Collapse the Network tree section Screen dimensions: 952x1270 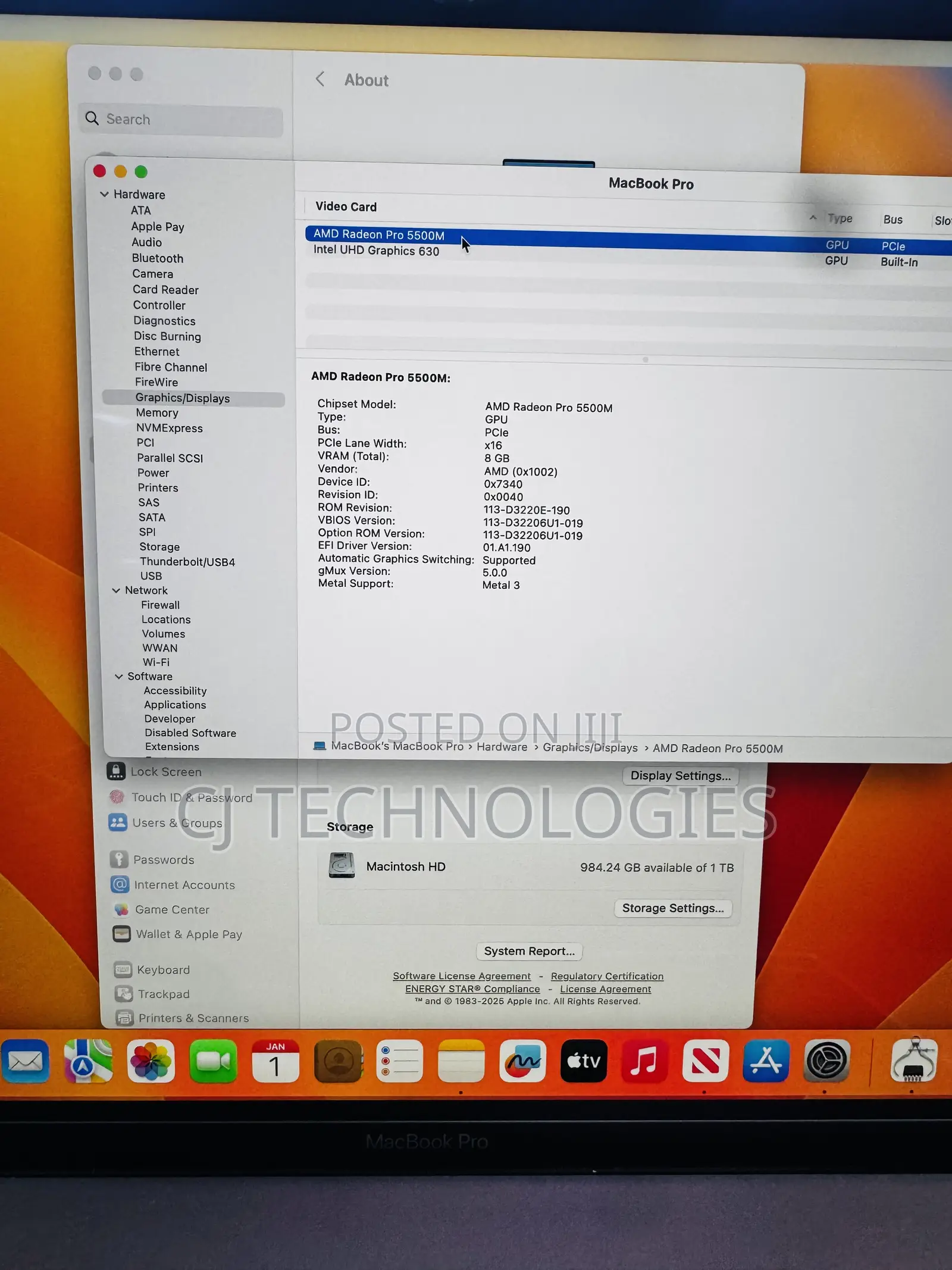coord(116,590)
